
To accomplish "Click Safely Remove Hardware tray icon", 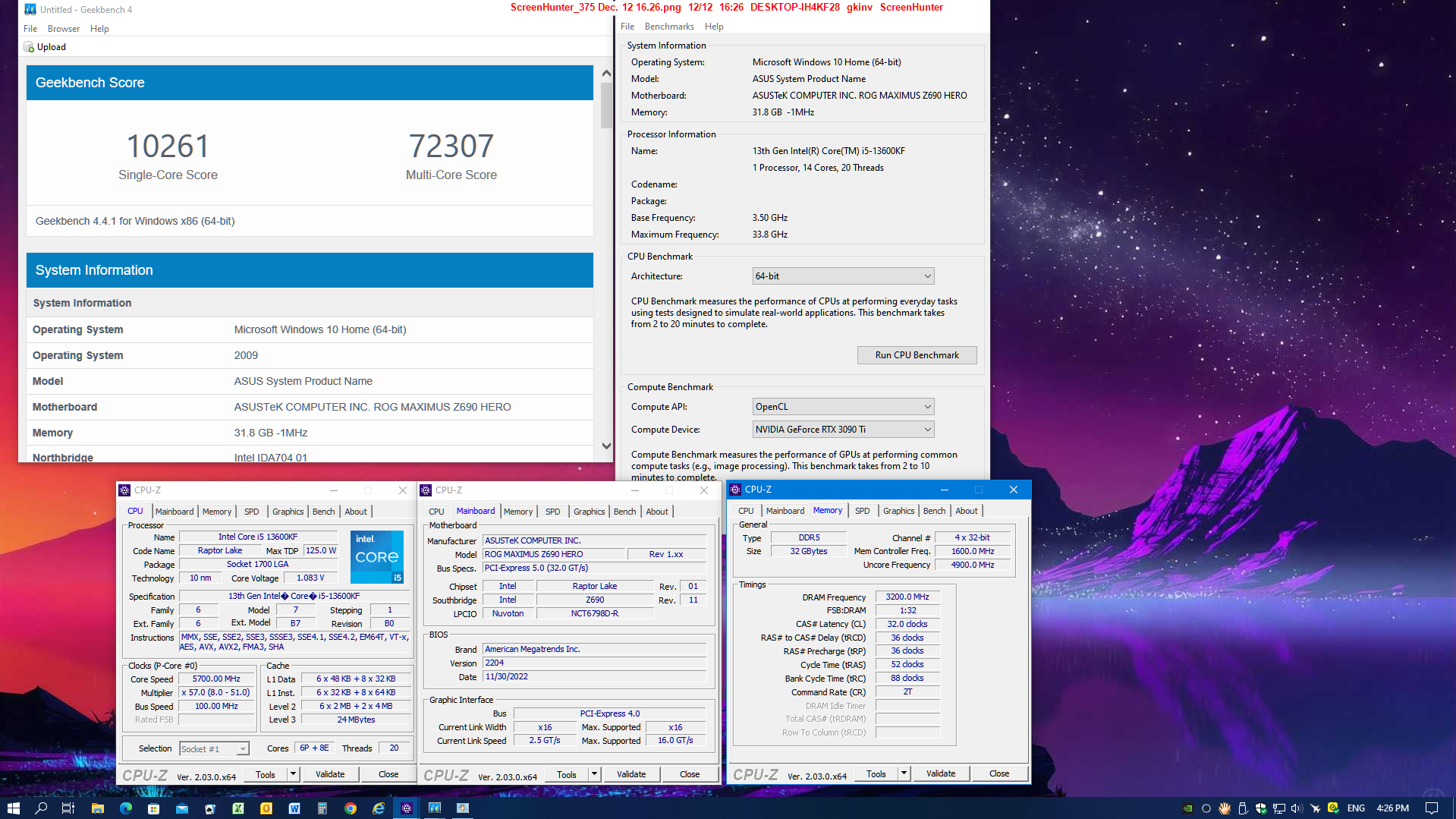I will (1243, 808).
